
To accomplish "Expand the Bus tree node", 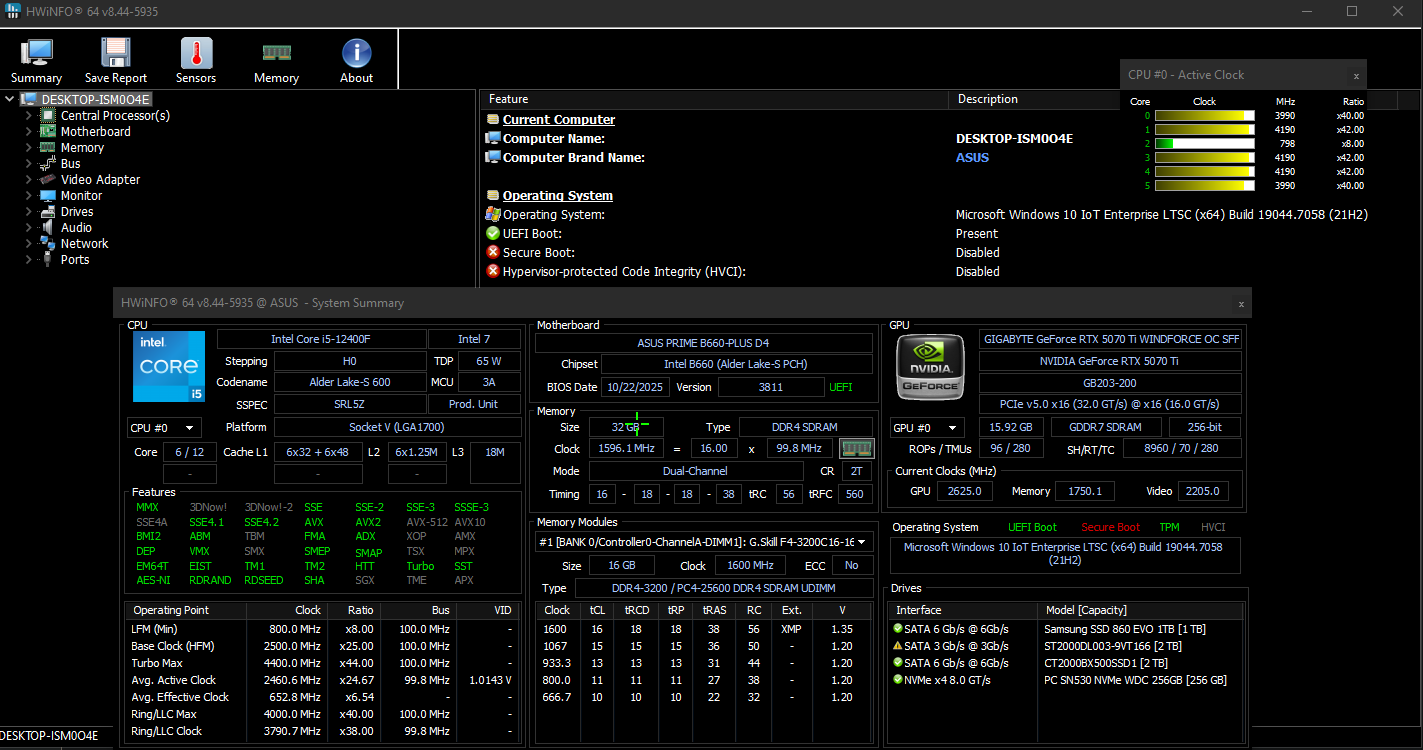I will [29, 164].
